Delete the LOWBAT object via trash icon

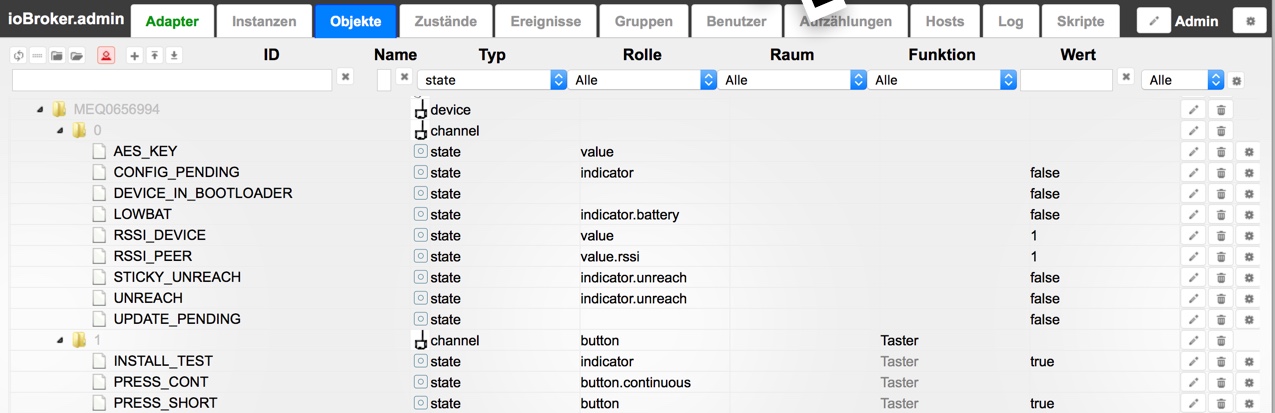pos(1221,215)
